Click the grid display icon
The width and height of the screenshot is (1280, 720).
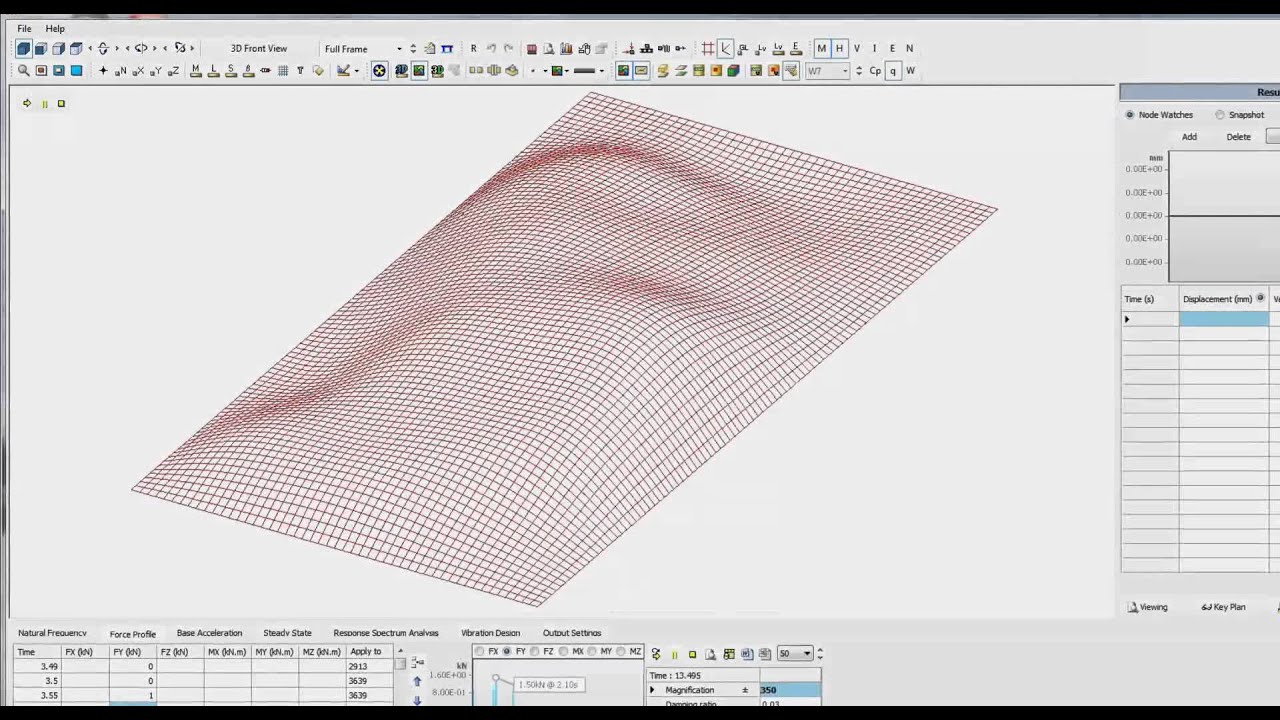coord(283,71)
